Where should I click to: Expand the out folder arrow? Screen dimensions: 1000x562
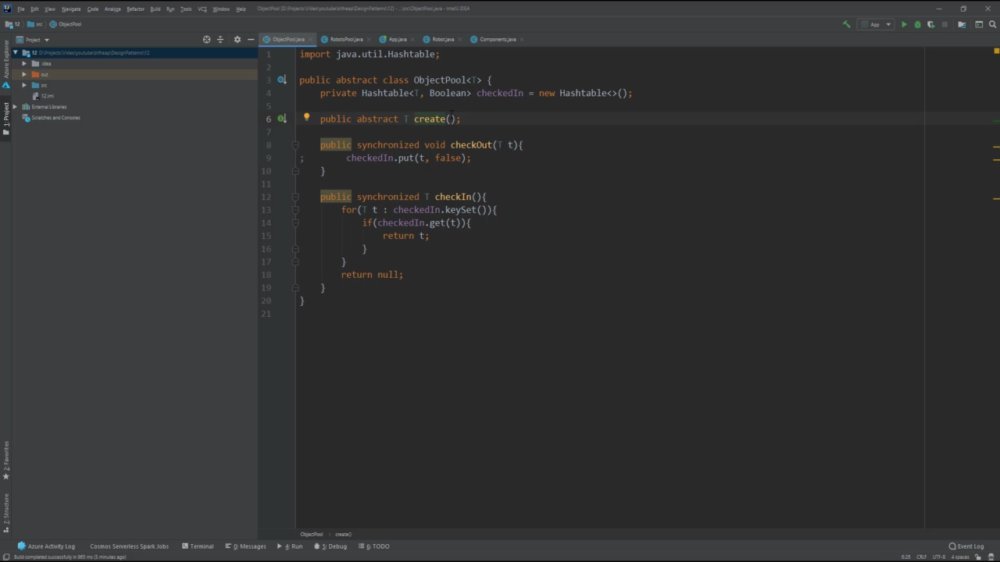click(x=24, y=75)
